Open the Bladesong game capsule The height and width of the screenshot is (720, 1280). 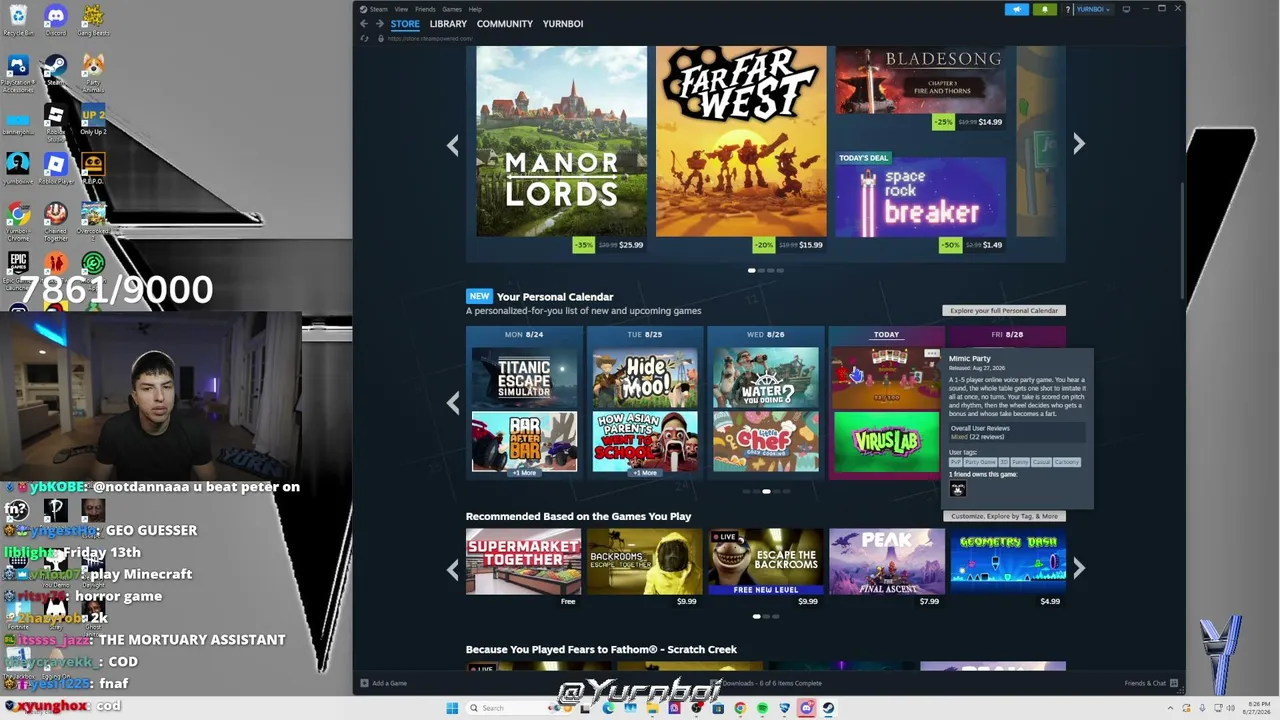tap(921, 79)
